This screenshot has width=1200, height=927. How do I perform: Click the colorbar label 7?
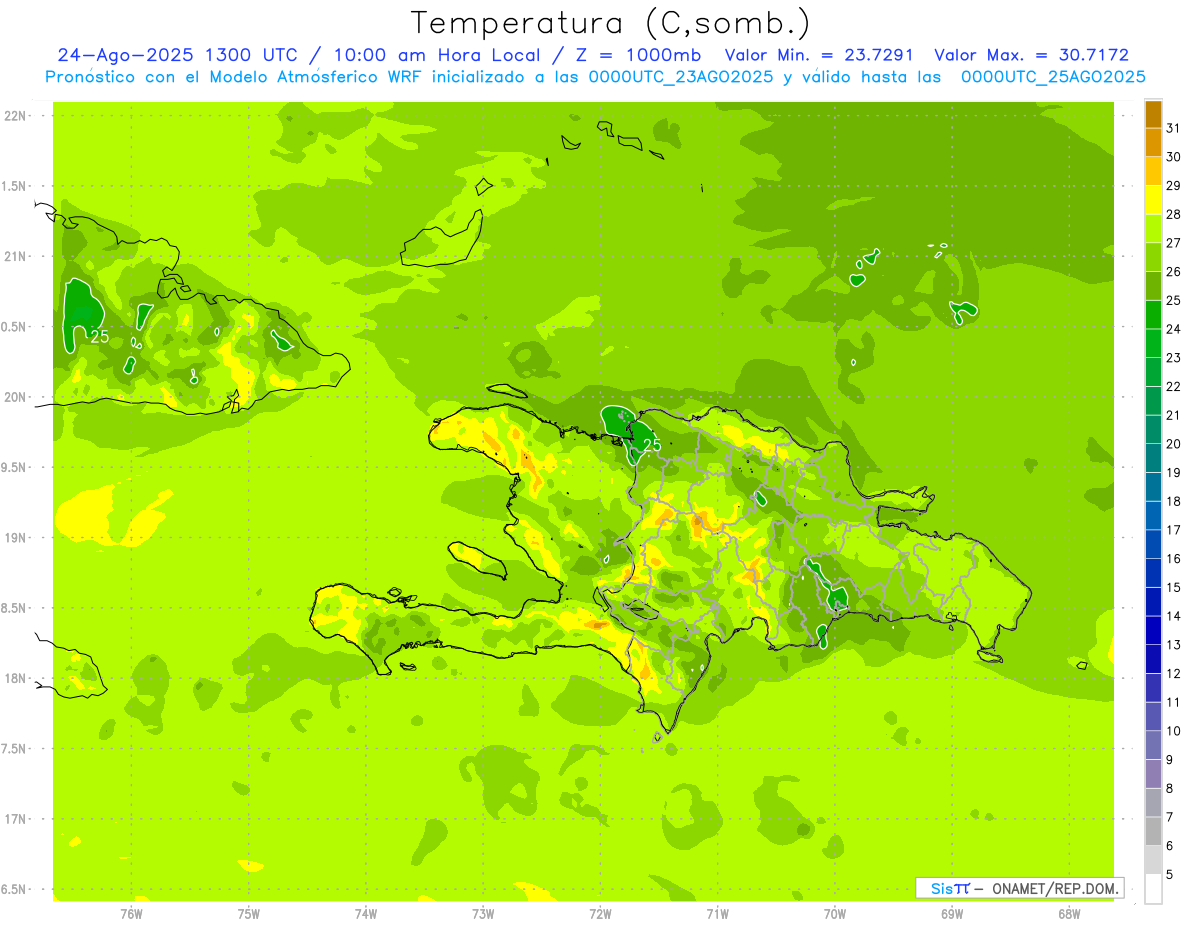click(1170, 817)
